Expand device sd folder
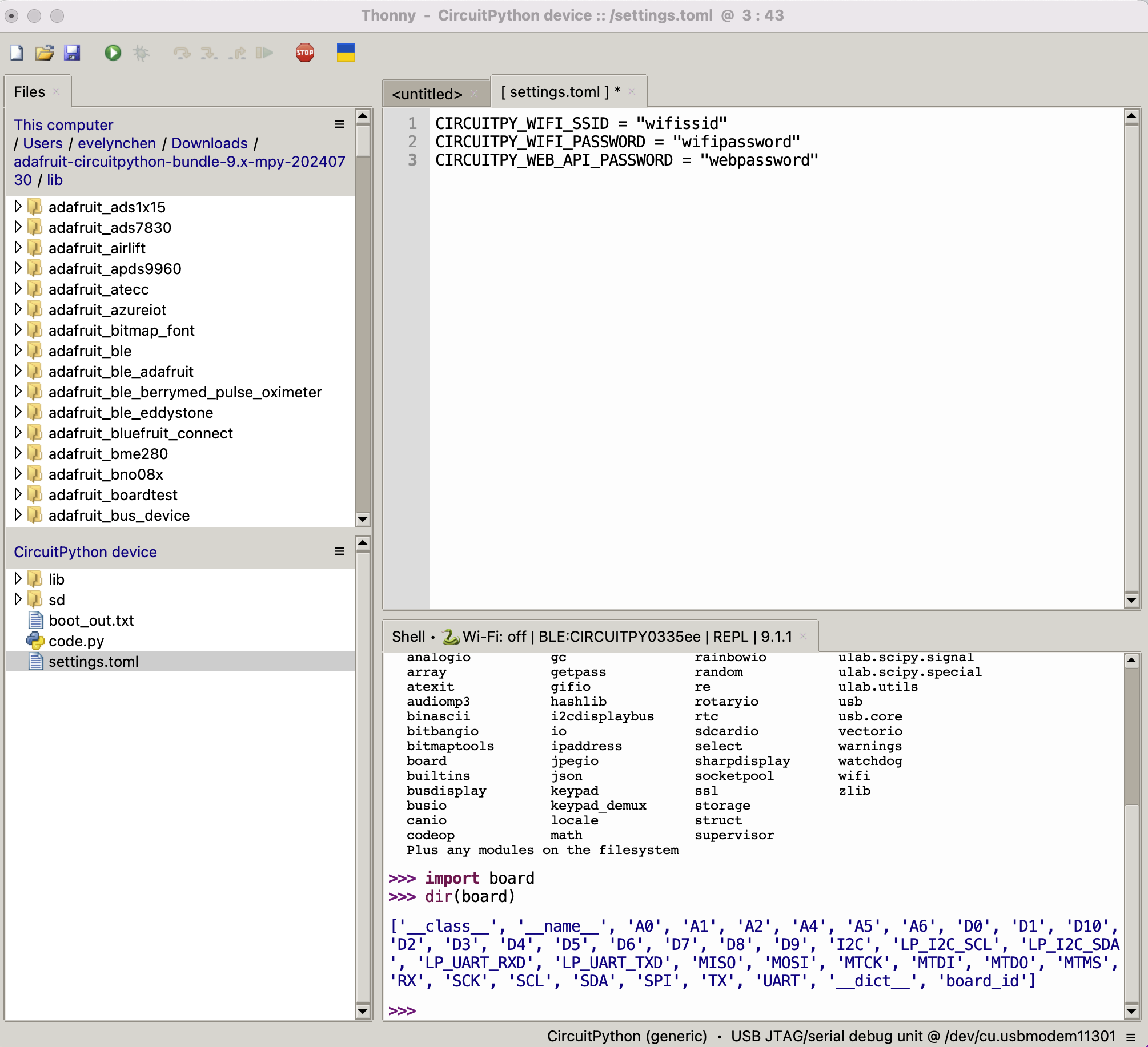1148x1047 pixels. click(x=18, y=599)
